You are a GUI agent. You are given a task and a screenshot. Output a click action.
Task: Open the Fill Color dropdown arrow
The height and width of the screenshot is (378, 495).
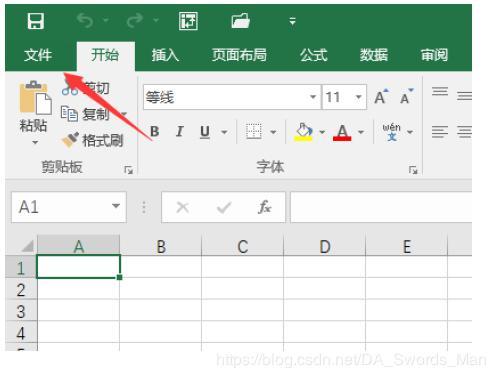[x=322, y=132]
